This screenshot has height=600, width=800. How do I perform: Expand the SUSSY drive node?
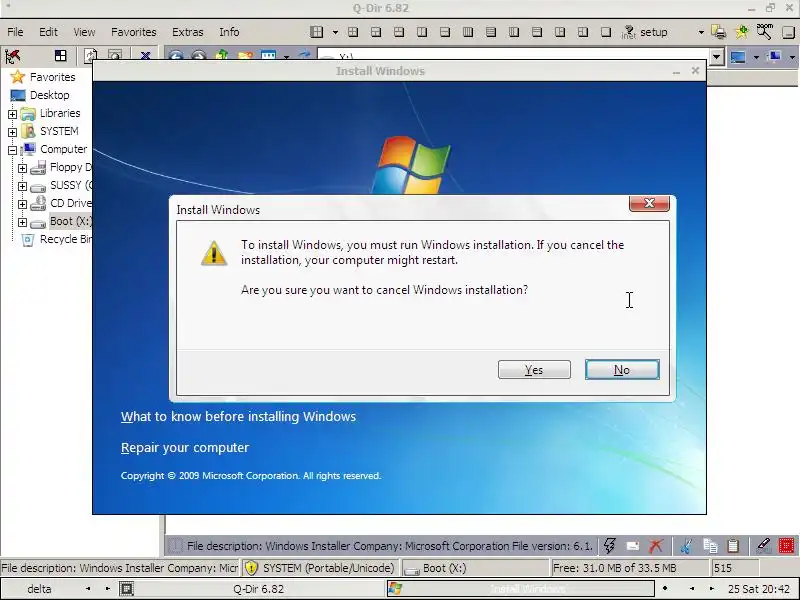(x=22, y=186)
